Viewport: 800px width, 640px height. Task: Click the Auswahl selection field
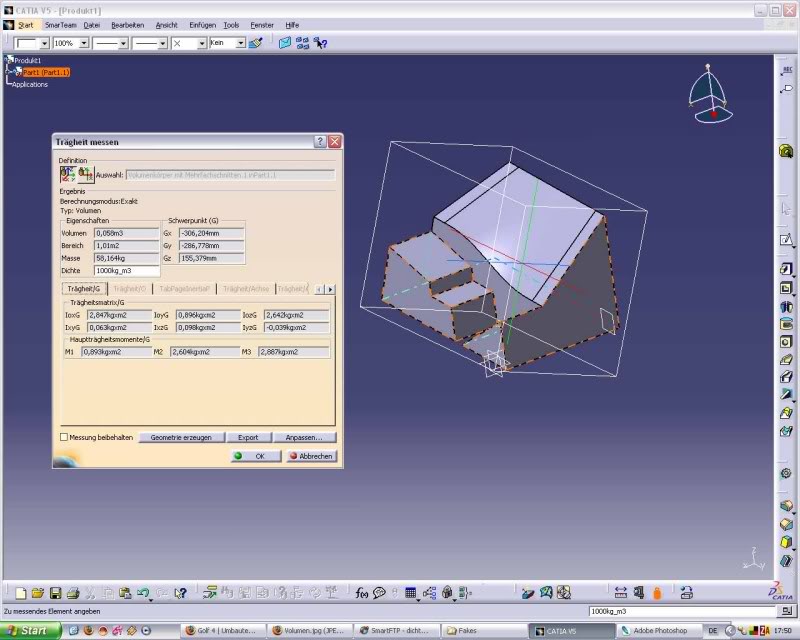pyautogui.click(x=230, y=175)
